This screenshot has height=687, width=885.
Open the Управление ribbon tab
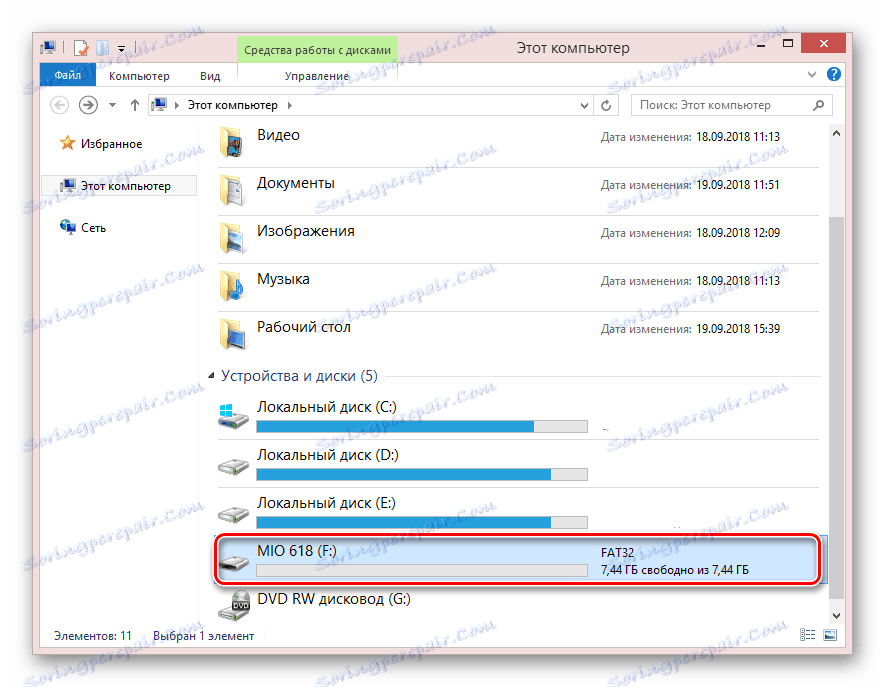tap(317, 76)
